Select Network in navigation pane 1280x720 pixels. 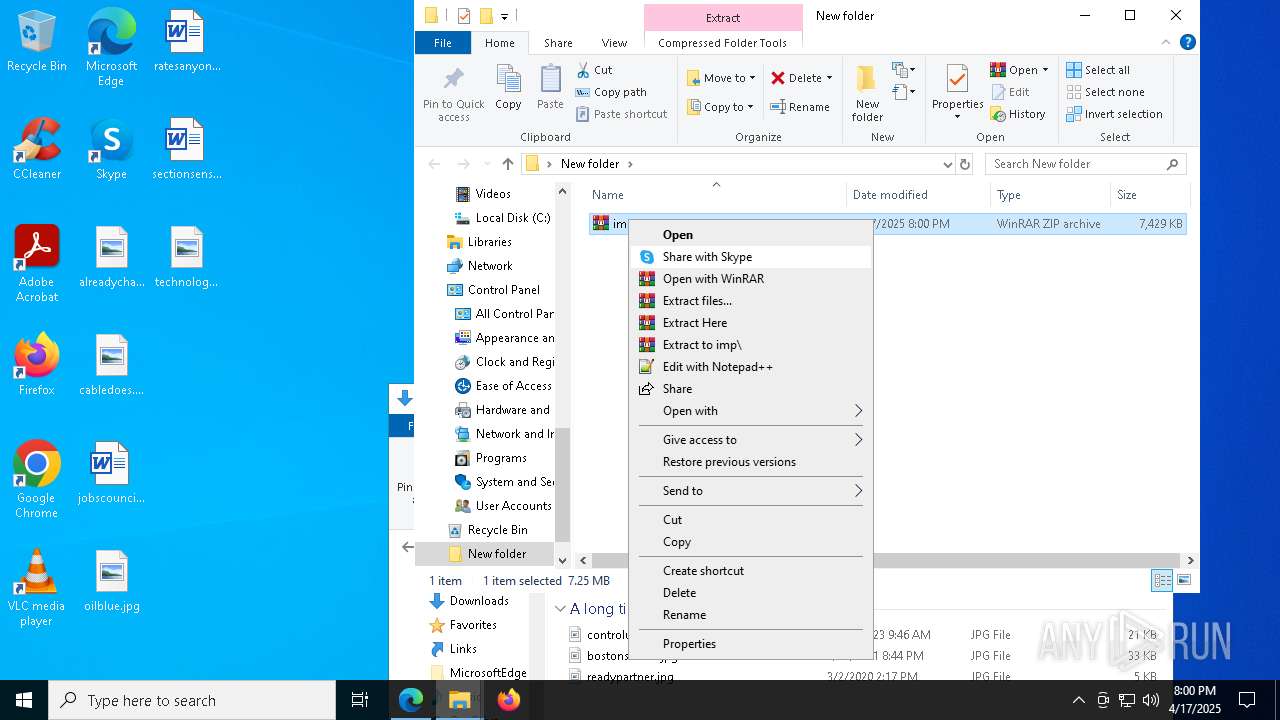click(x=489, y=266)
